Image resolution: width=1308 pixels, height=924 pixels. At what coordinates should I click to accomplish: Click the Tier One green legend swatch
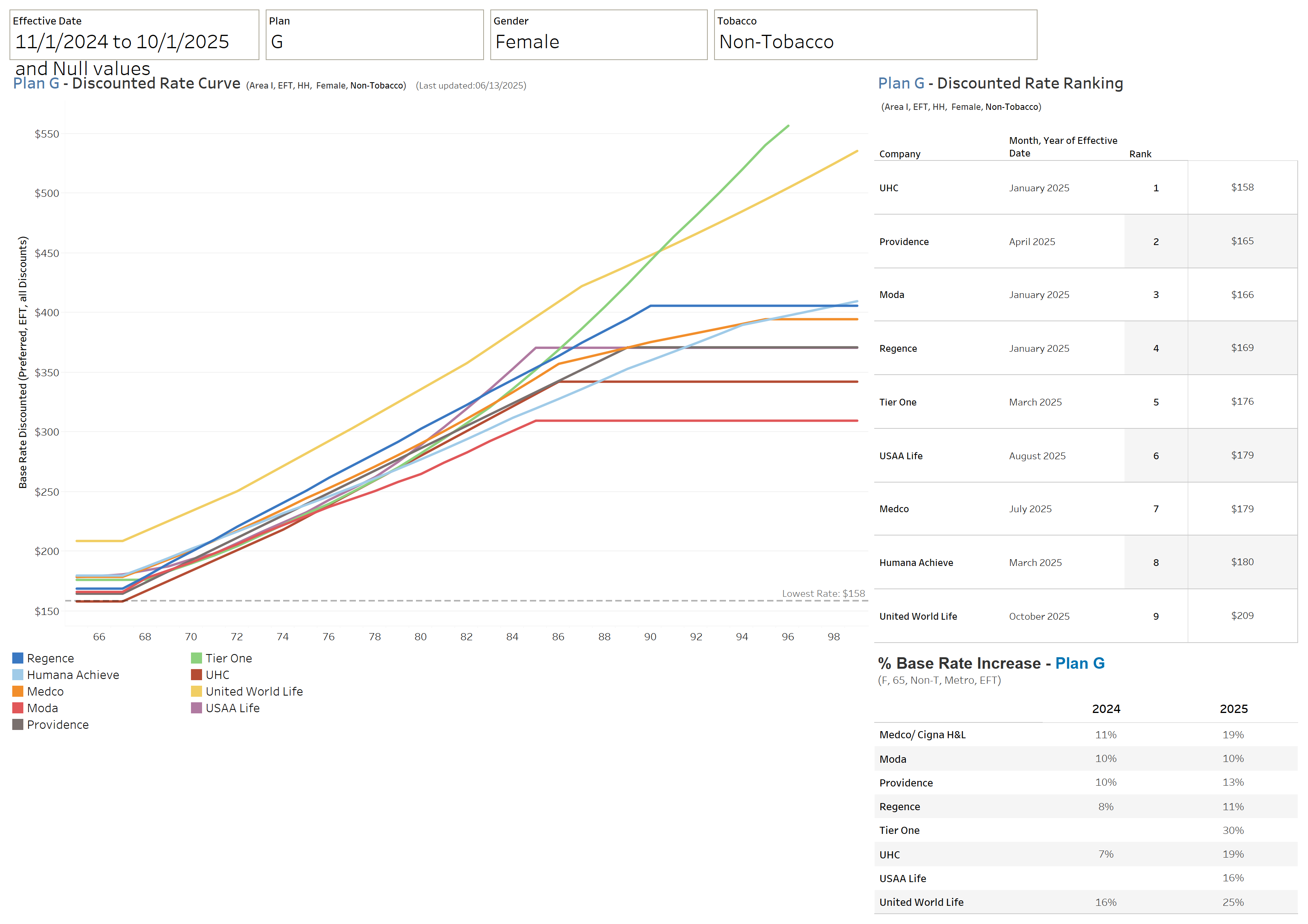(x=197, y=658)
